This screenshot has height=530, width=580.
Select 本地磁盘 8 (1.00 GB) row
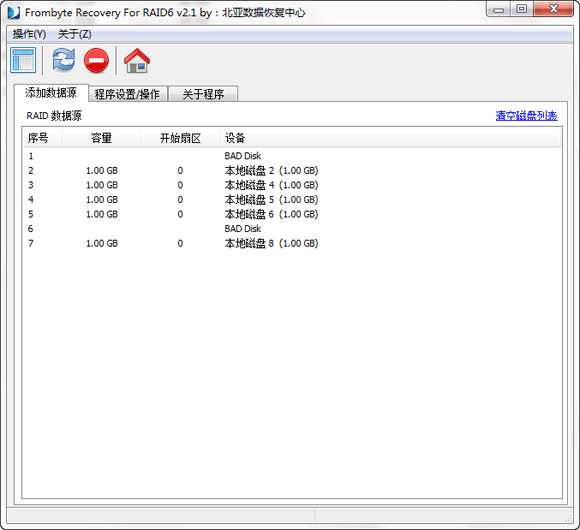[292, 243]
